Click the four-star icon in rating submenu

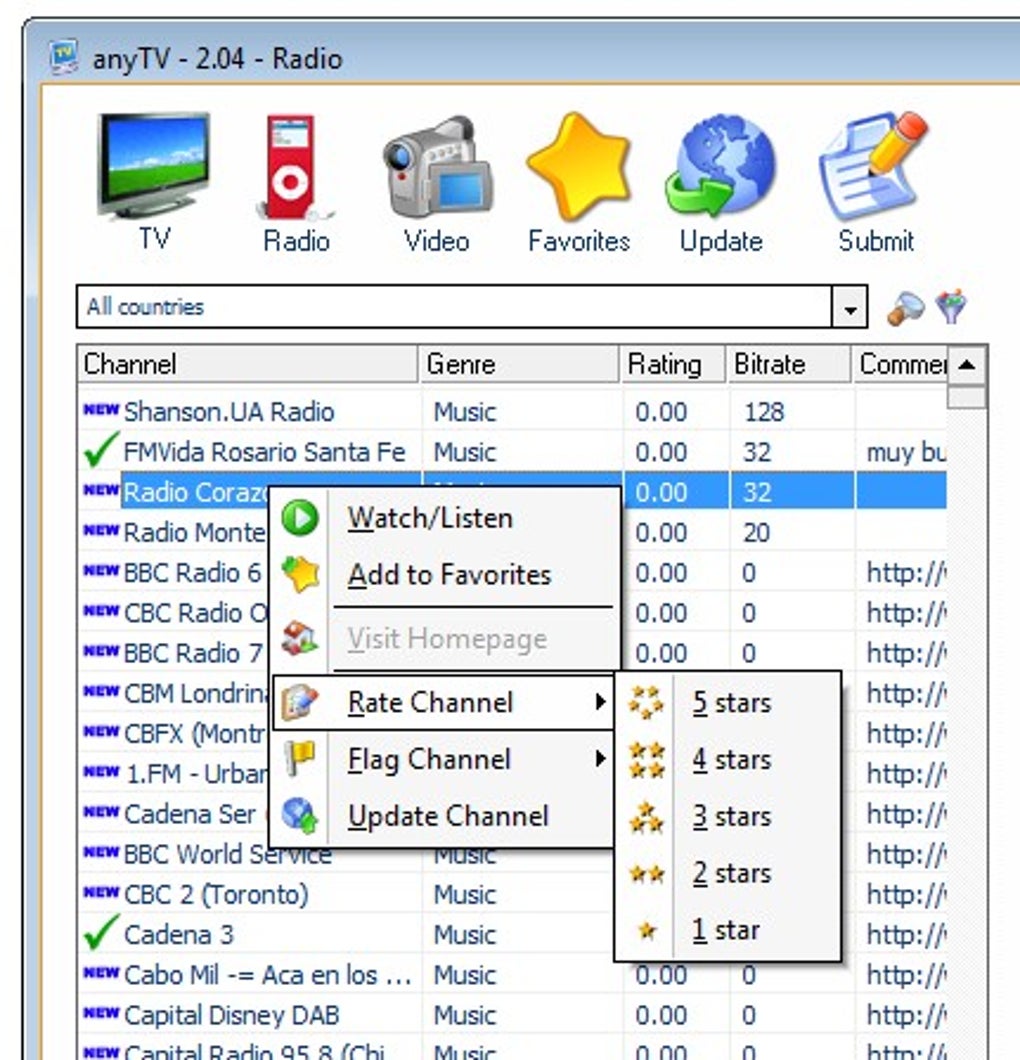647,760
